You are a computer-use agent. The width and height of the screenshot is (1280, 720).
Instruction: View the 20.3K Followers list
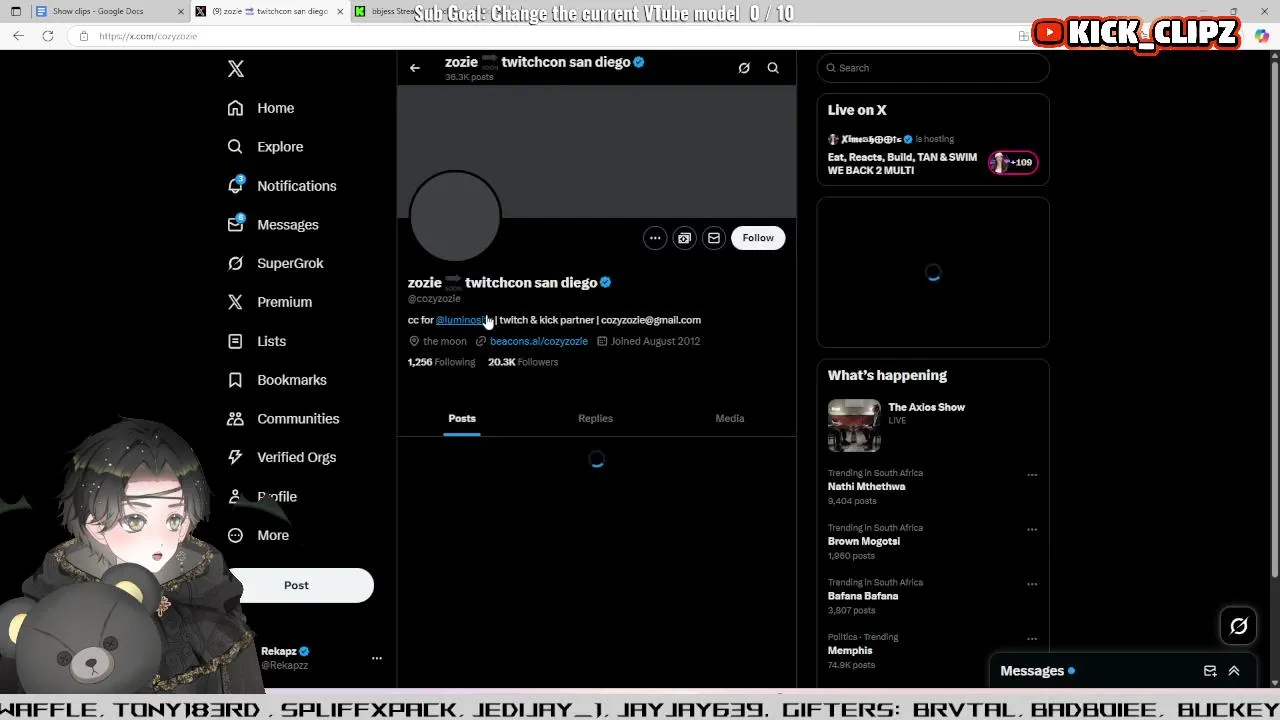(523, 362)
